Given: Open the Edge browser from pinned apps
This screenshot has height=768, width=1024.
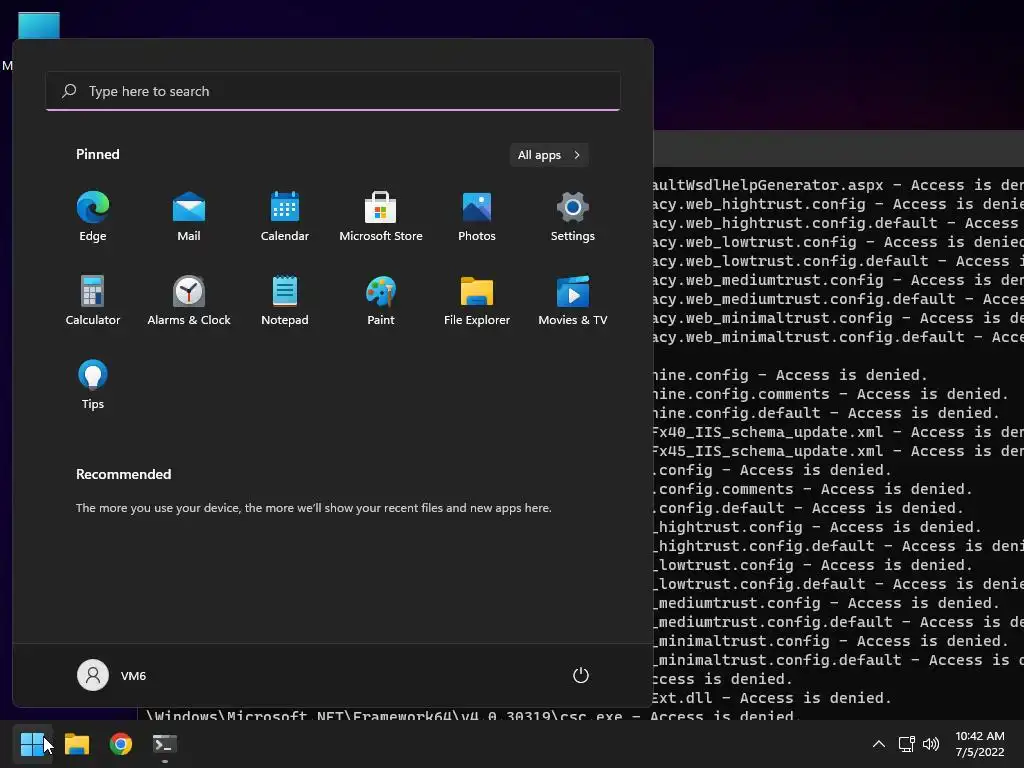Looking at the screenshot, I should [93, 217].
